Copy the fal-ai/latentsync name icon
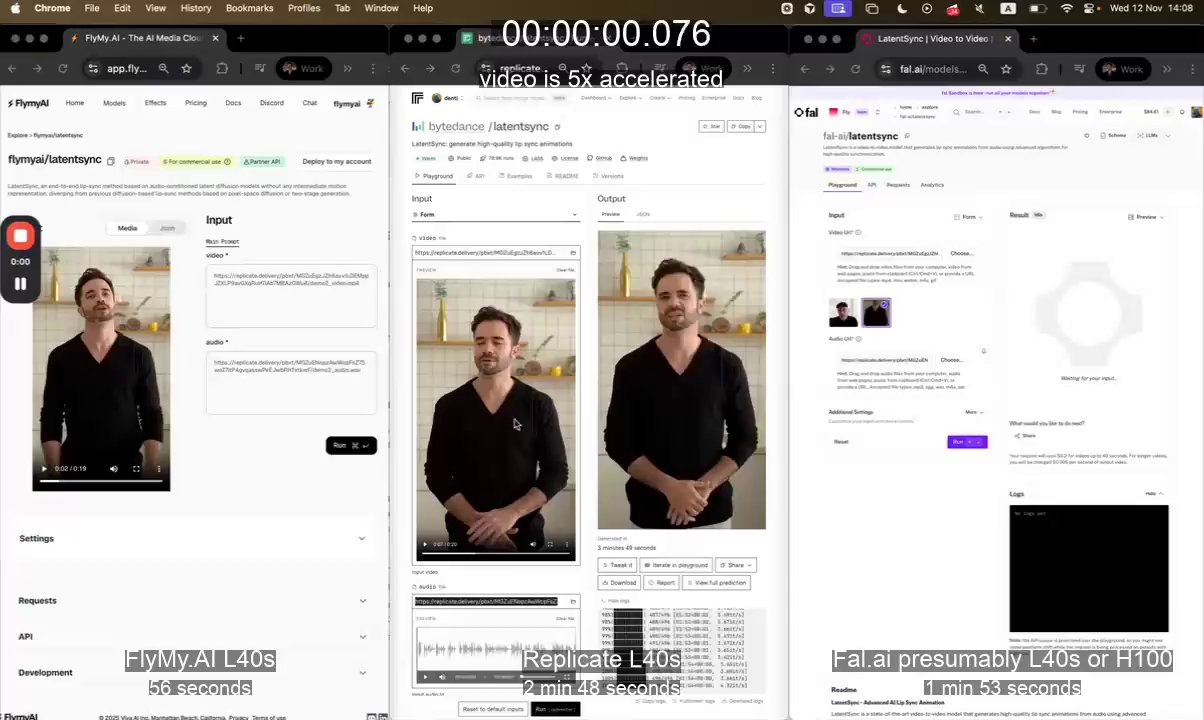Viewport: 1204px width, 720px height. pos(906,136)
